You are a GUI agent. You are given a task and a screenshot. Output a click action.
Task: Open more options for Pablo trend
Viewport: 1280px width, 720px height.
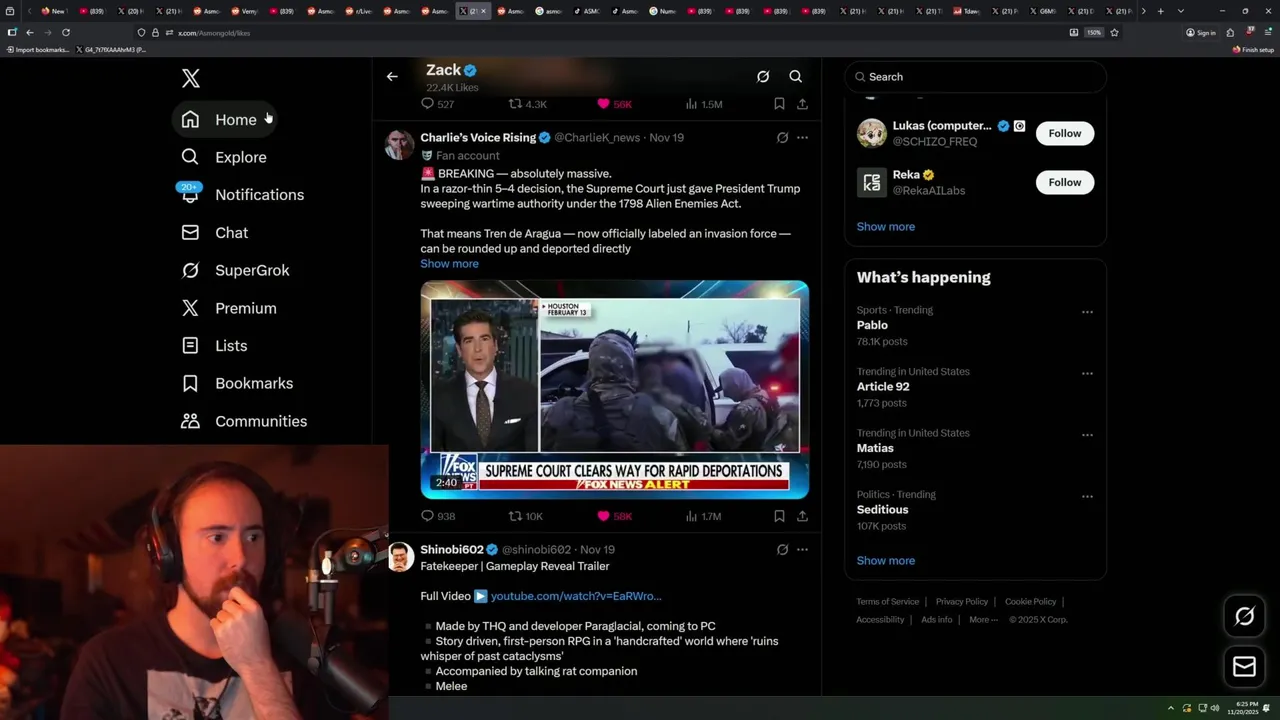tap(1087, 312)
